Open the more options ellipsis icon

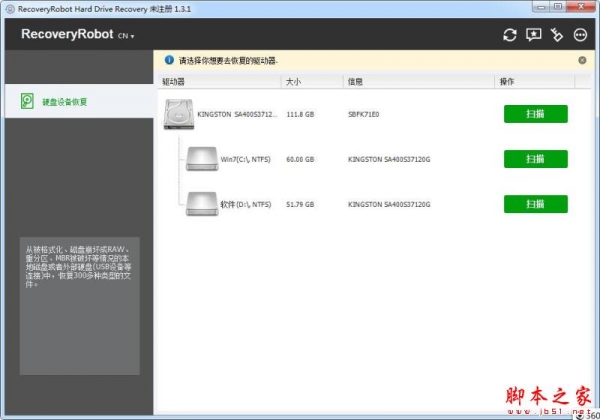(580, 35)
